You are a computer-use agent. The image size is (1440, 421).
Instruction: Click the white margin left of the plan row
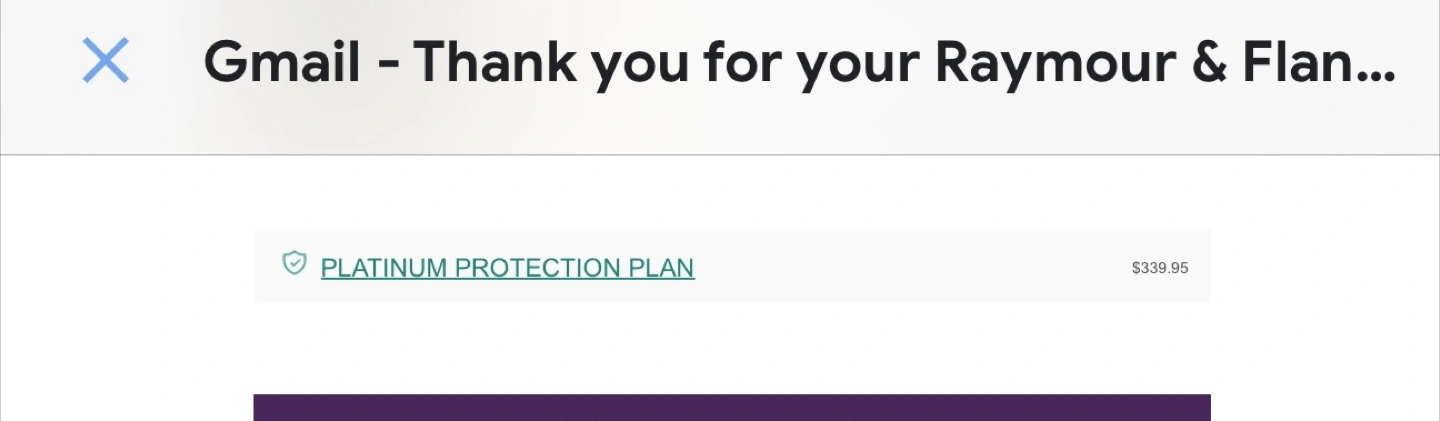pos(127,267)
